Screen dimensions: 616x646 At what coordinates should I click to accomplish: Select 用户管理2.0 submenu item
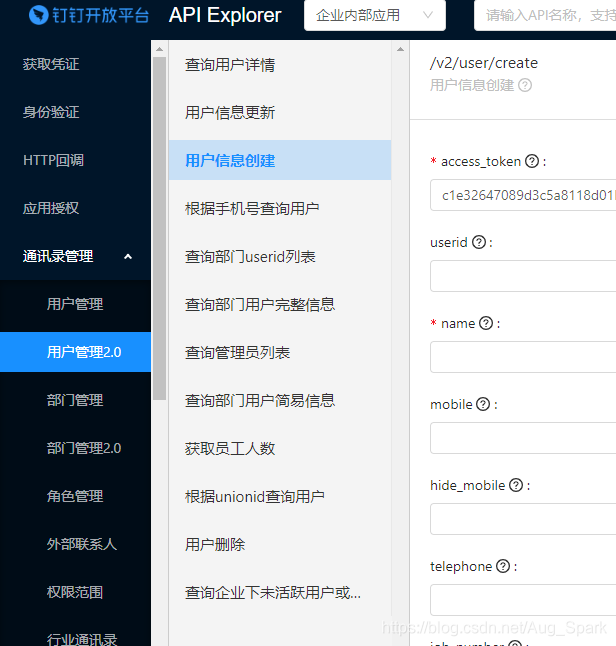[75, 352]
